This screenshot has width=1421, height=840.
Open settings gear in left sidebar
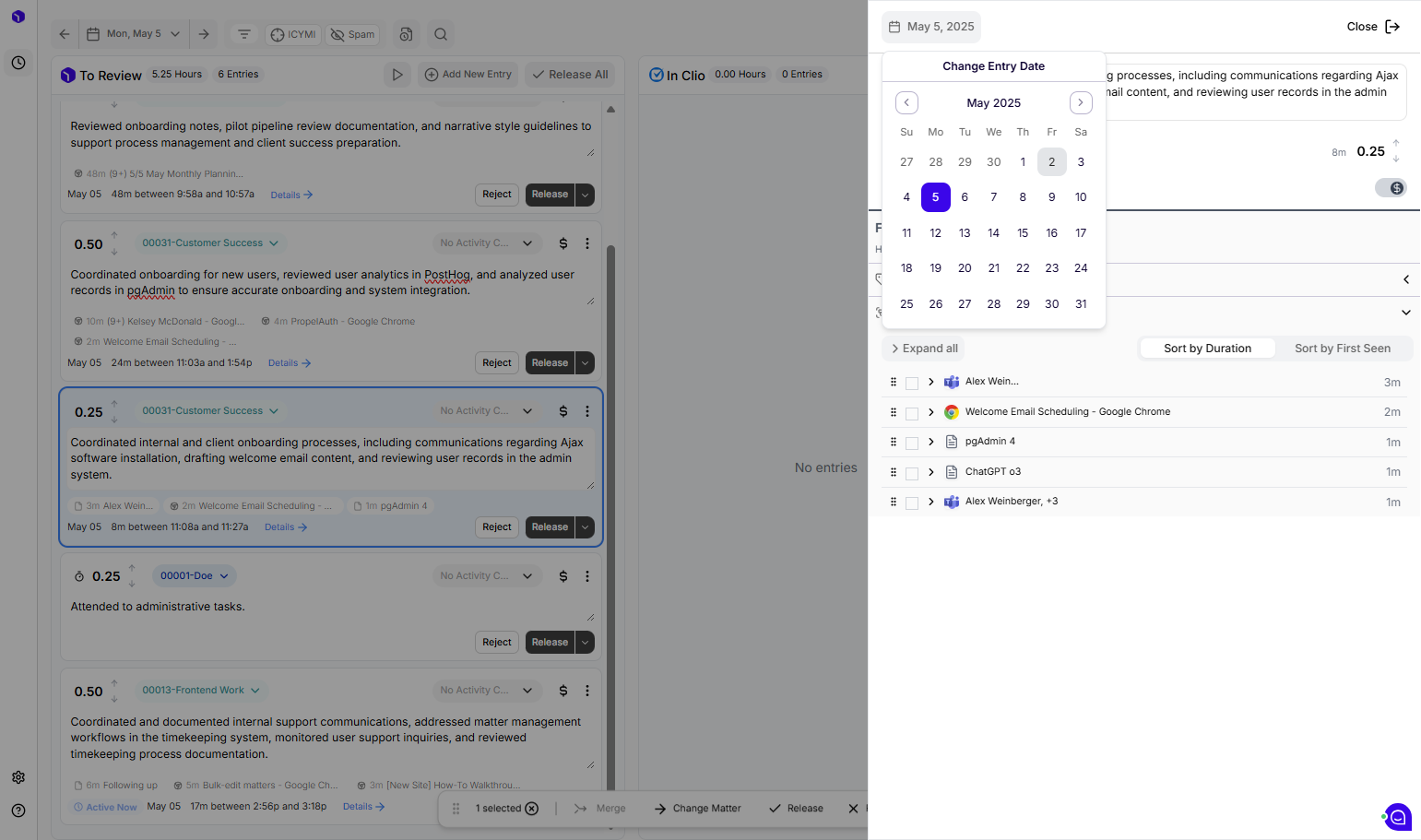pos(18,777)
